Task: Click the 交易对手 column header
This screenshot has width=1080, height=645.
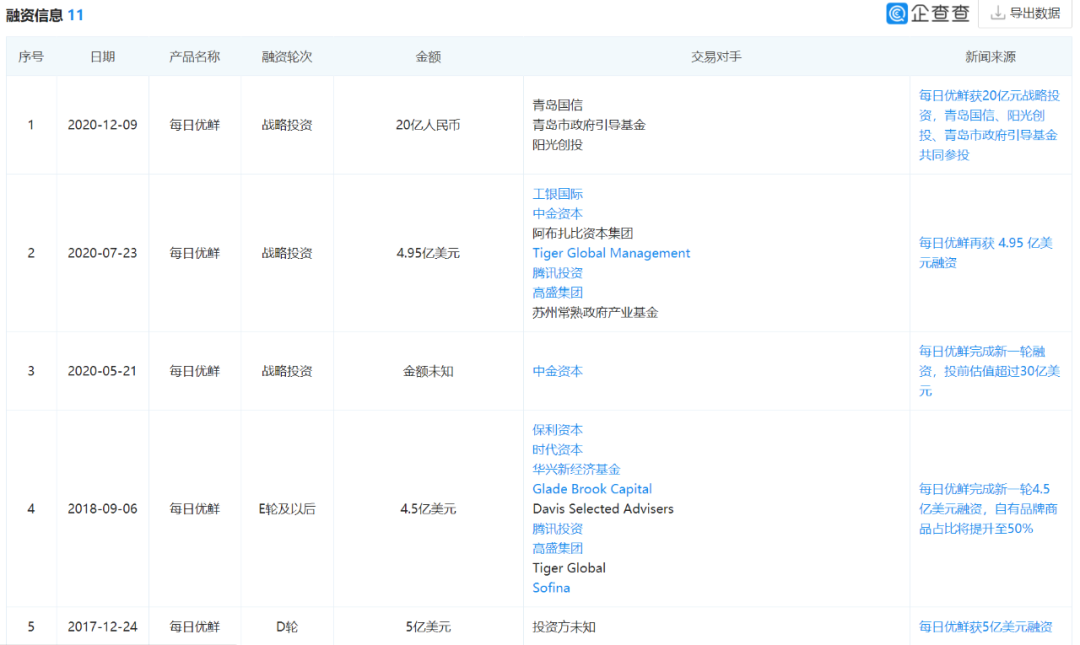Action: 716,57
